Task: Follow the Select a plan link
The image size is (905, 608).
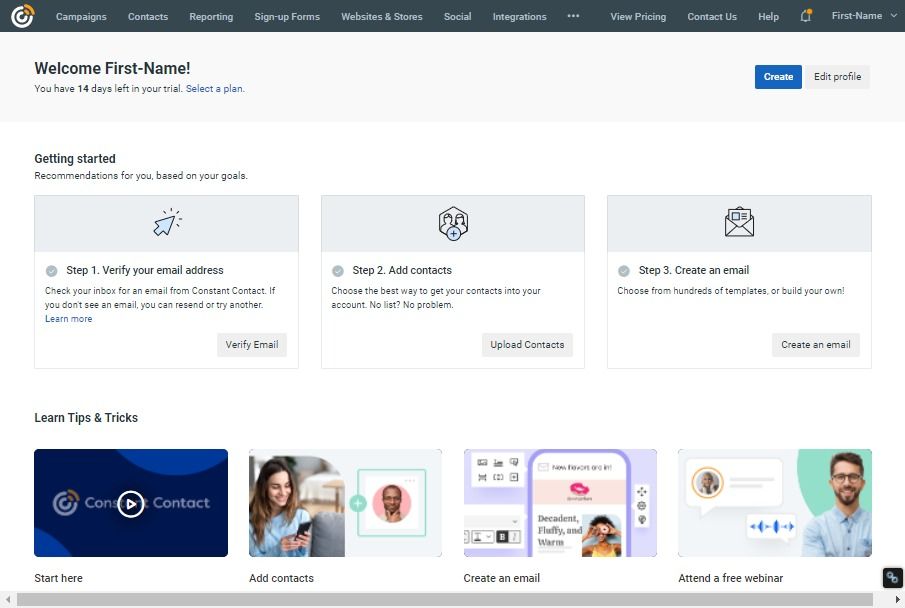Action: pyautogui.click(x=215, y=89)
